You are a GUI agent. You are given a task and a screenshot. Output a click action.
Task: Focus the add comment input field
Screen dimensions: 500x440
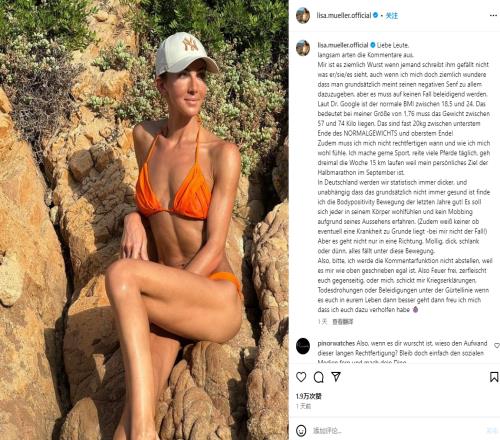pyautogui.click(x=397, y=430)
